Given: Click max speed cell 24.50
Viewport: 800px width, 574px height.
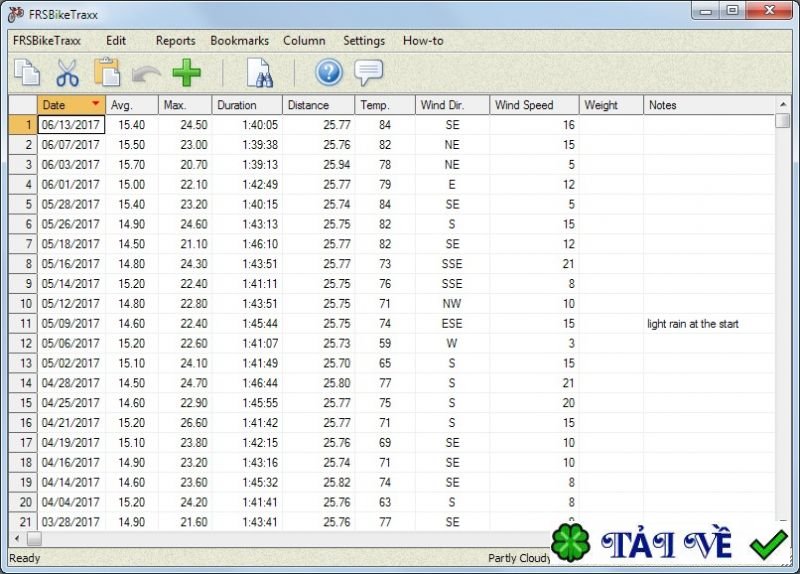Looking at the screenshot, I should click(185, 124).
